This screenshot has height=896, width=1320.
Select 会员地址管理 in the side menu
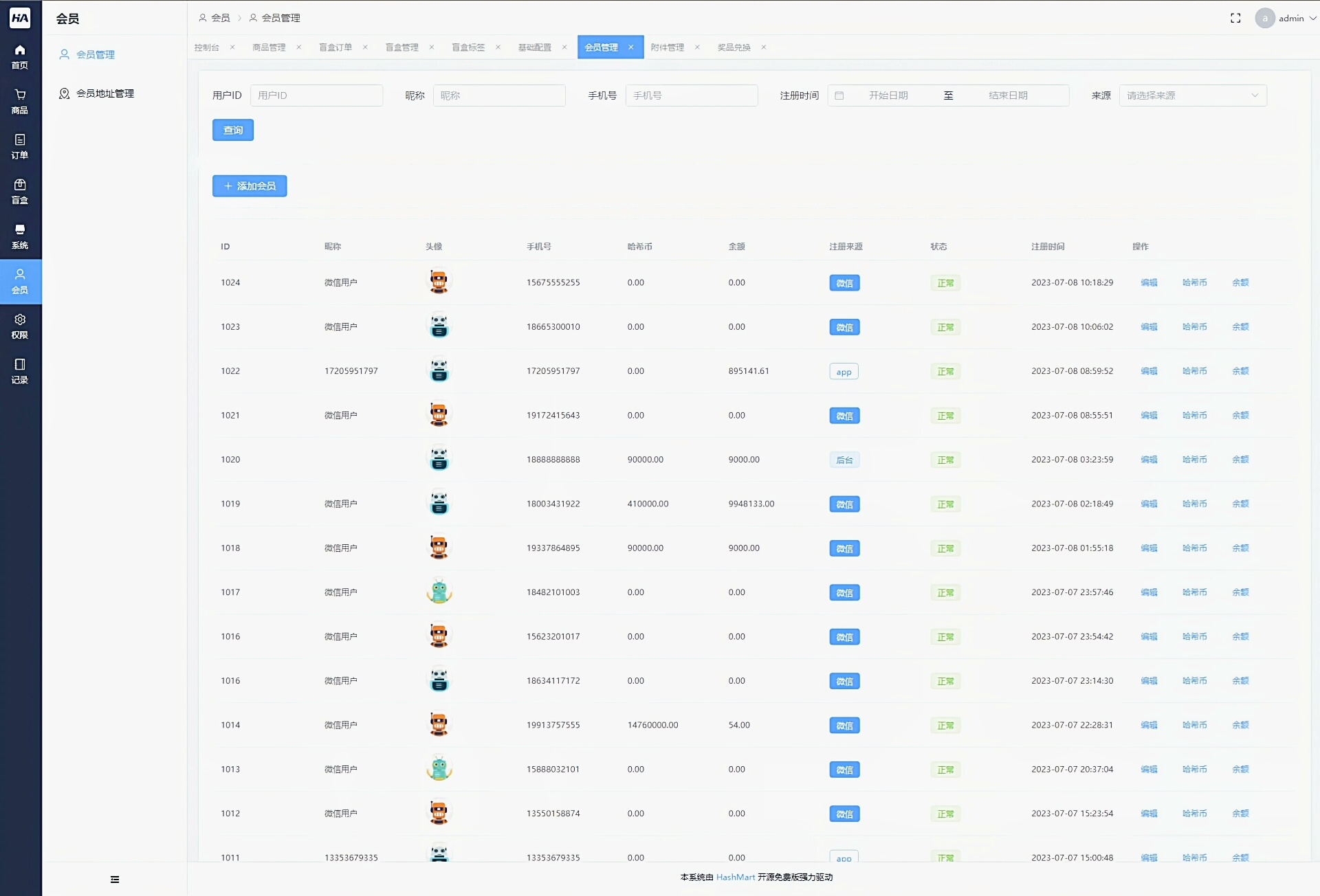(x=104, y=93)
